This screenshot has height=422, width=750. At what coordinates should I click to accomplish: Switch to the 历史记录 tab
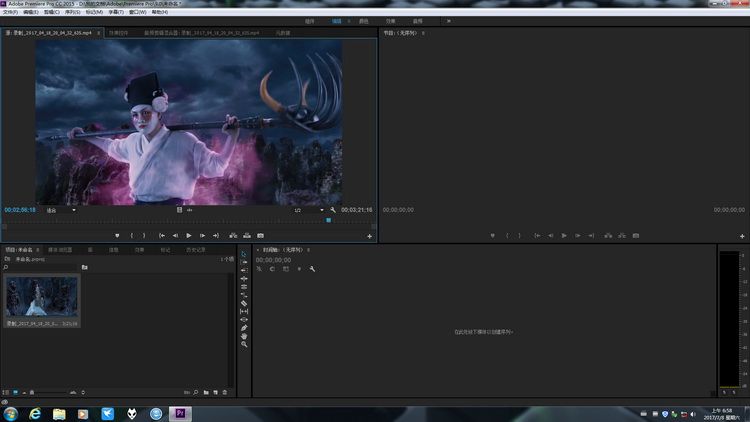click(196, 250)
